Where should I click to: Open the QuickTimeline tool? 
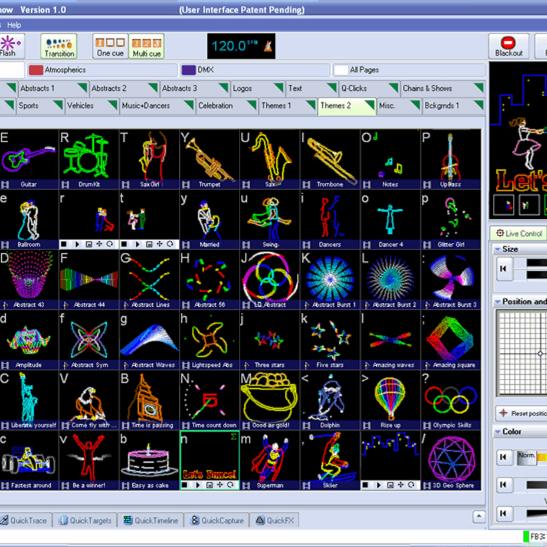click(151, 520)
